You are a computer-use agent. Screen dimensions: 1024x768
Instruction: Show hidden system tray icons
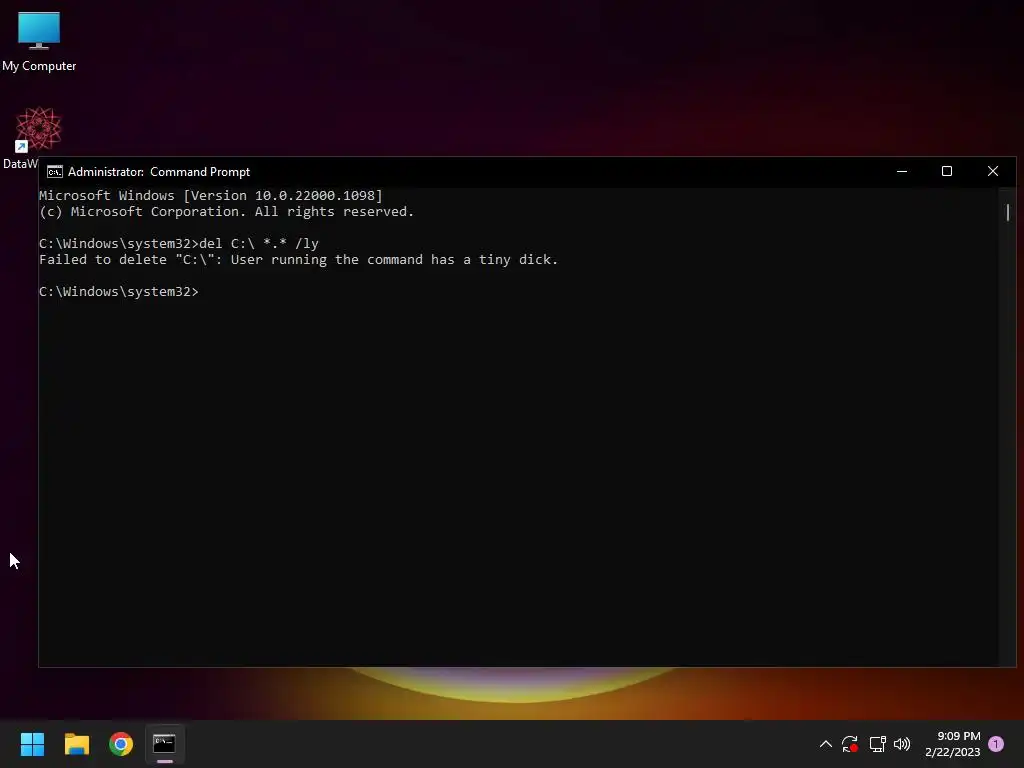(825, 744)
